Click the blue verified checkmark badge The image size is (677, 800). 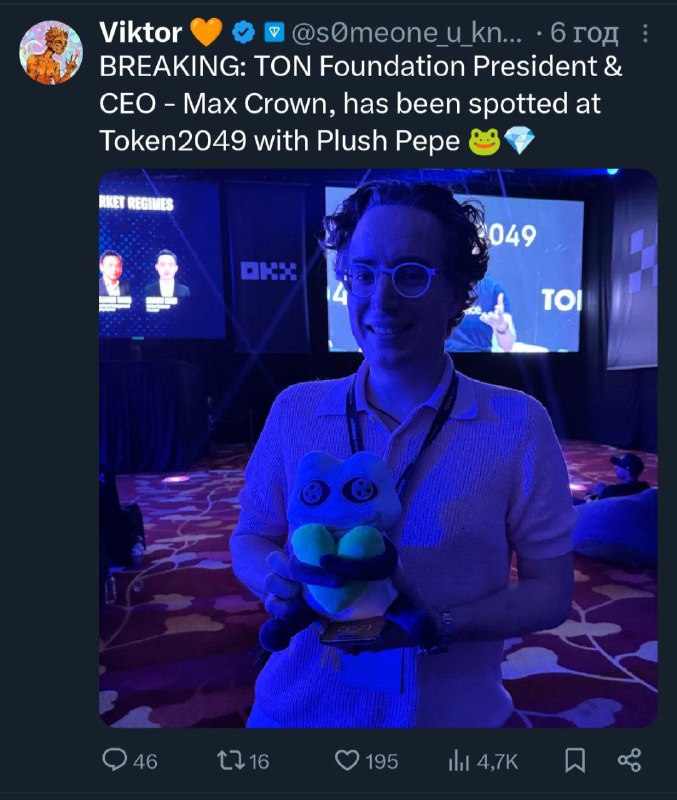pos(243,33)
